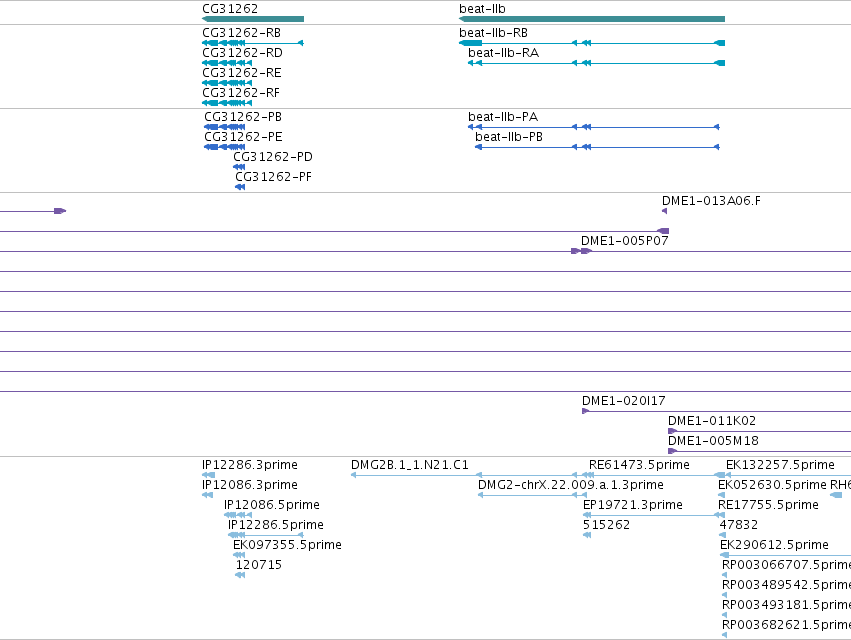The image size is (851, 640).
Task: Select the IP12286.3prime EST
Action: click(x=250, y=465)
